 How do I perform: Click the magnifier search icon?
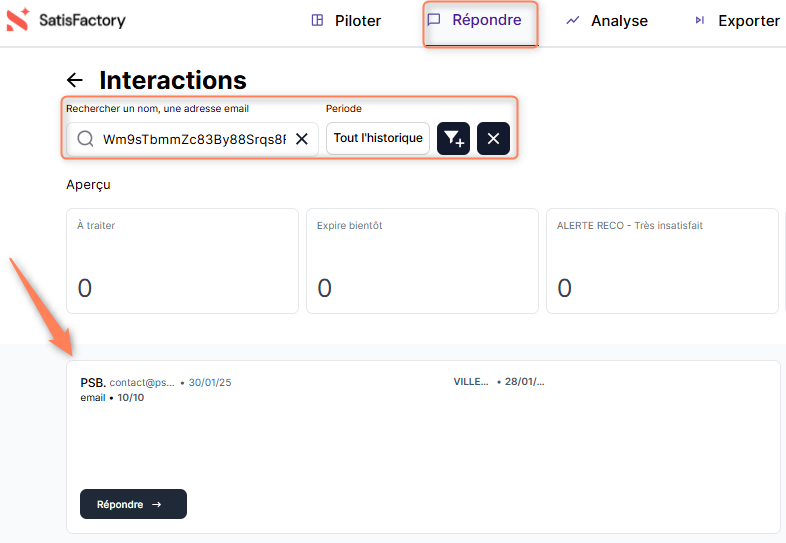click(x=86, y=139)
